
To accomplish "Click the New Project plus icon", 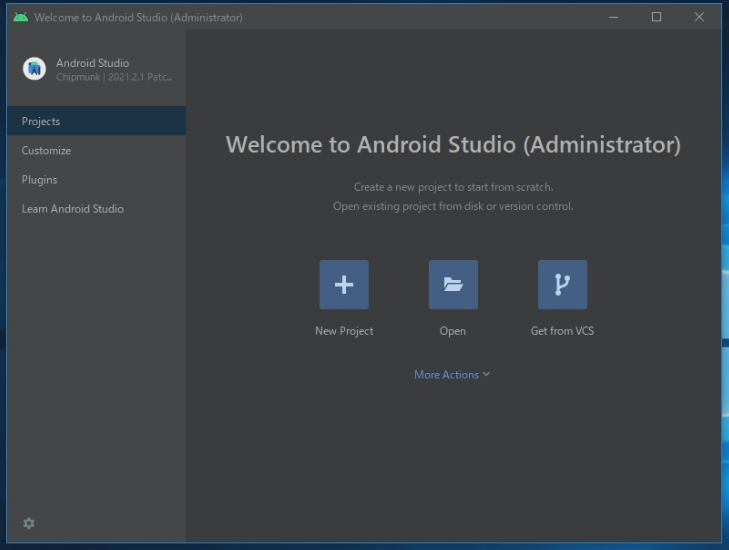I will click(x=344, y=285).
